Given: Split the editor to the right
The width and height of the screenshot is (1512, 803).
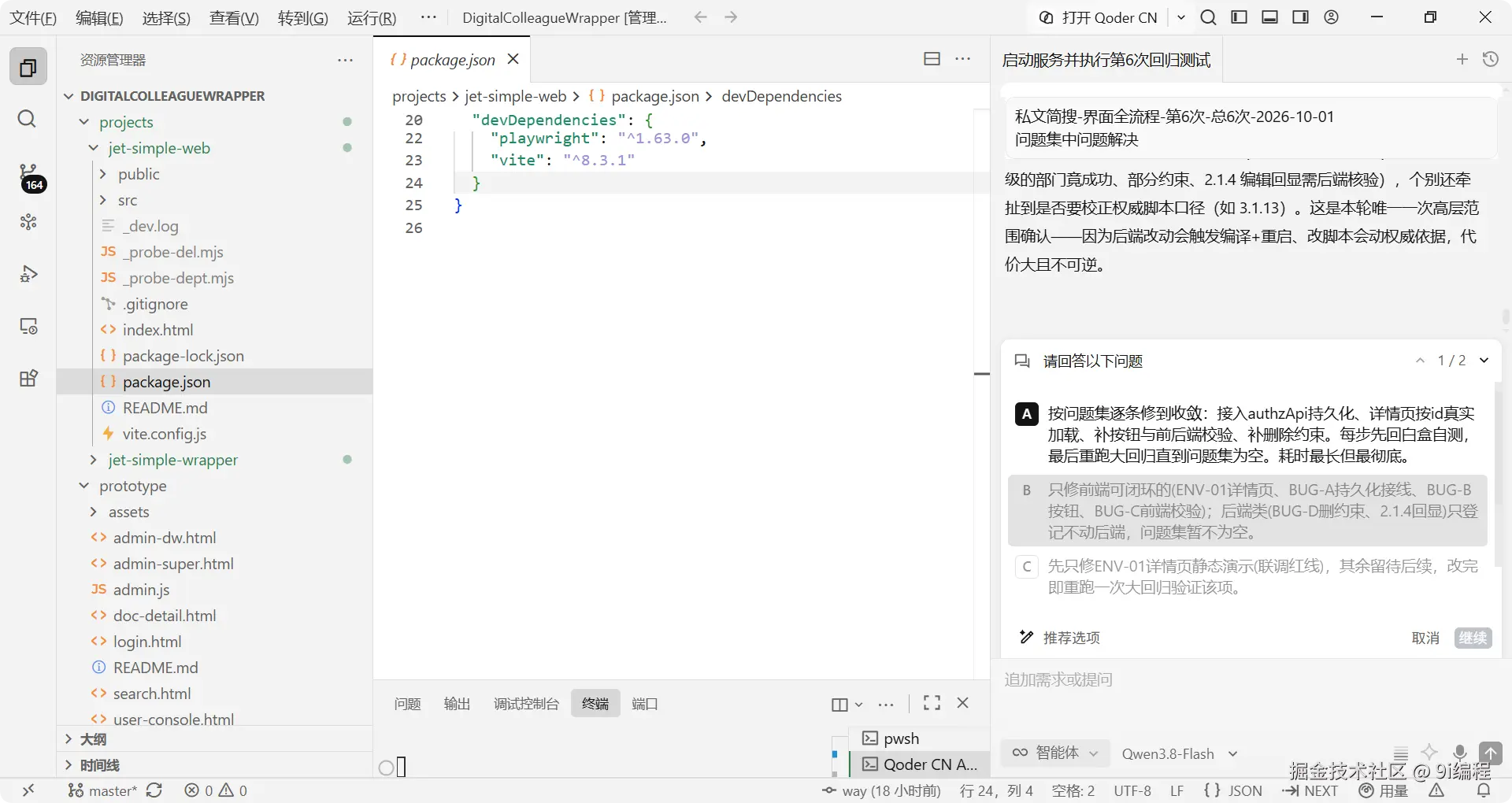Looking at the screenshot, I should coord(932,59).
